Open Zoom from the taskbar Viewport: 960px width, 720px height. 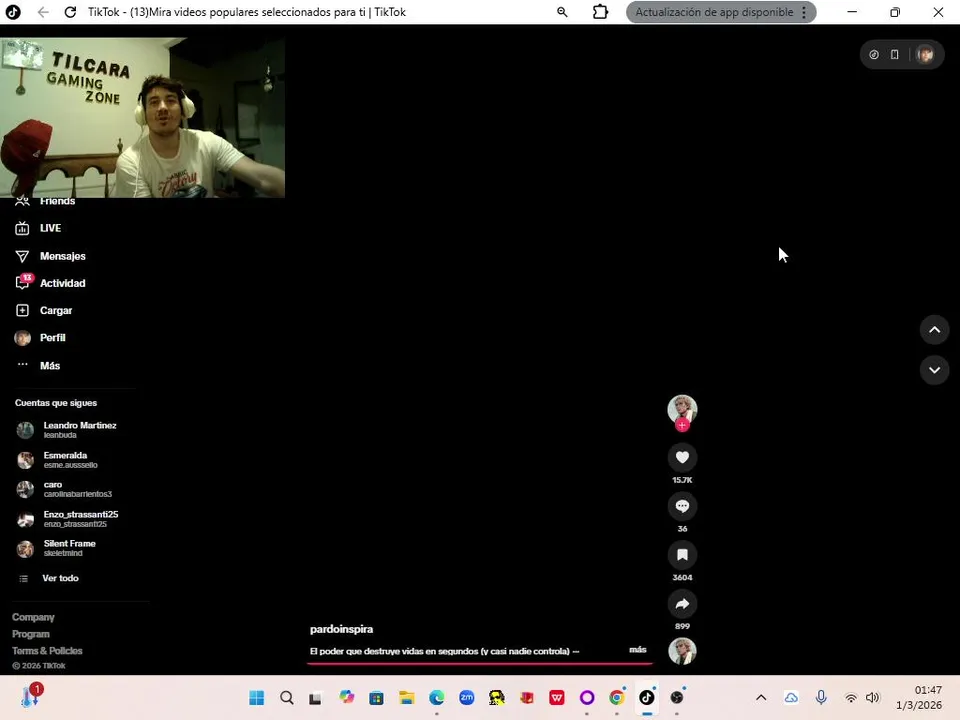point(467,697)
